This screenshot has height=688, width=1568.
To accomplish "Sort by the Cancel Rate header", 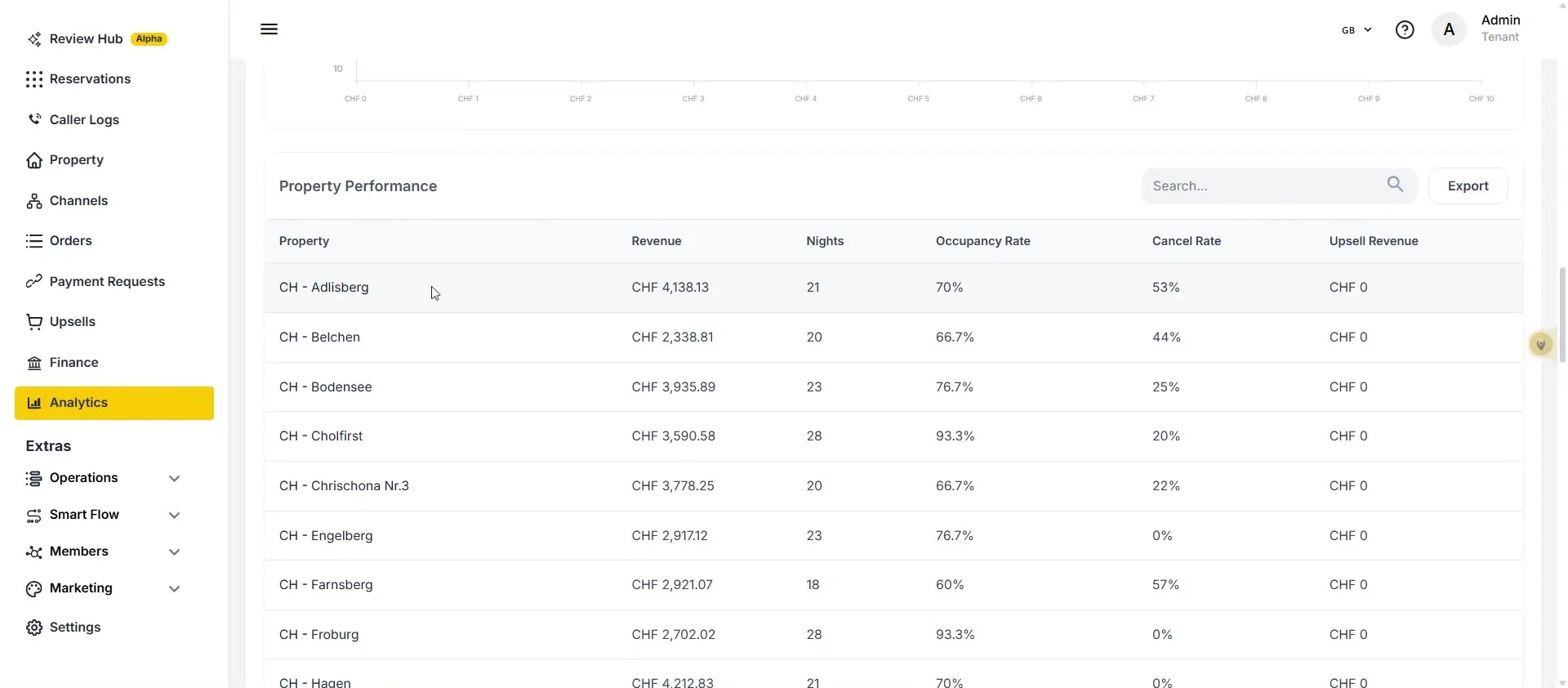I will (1186, 241).
